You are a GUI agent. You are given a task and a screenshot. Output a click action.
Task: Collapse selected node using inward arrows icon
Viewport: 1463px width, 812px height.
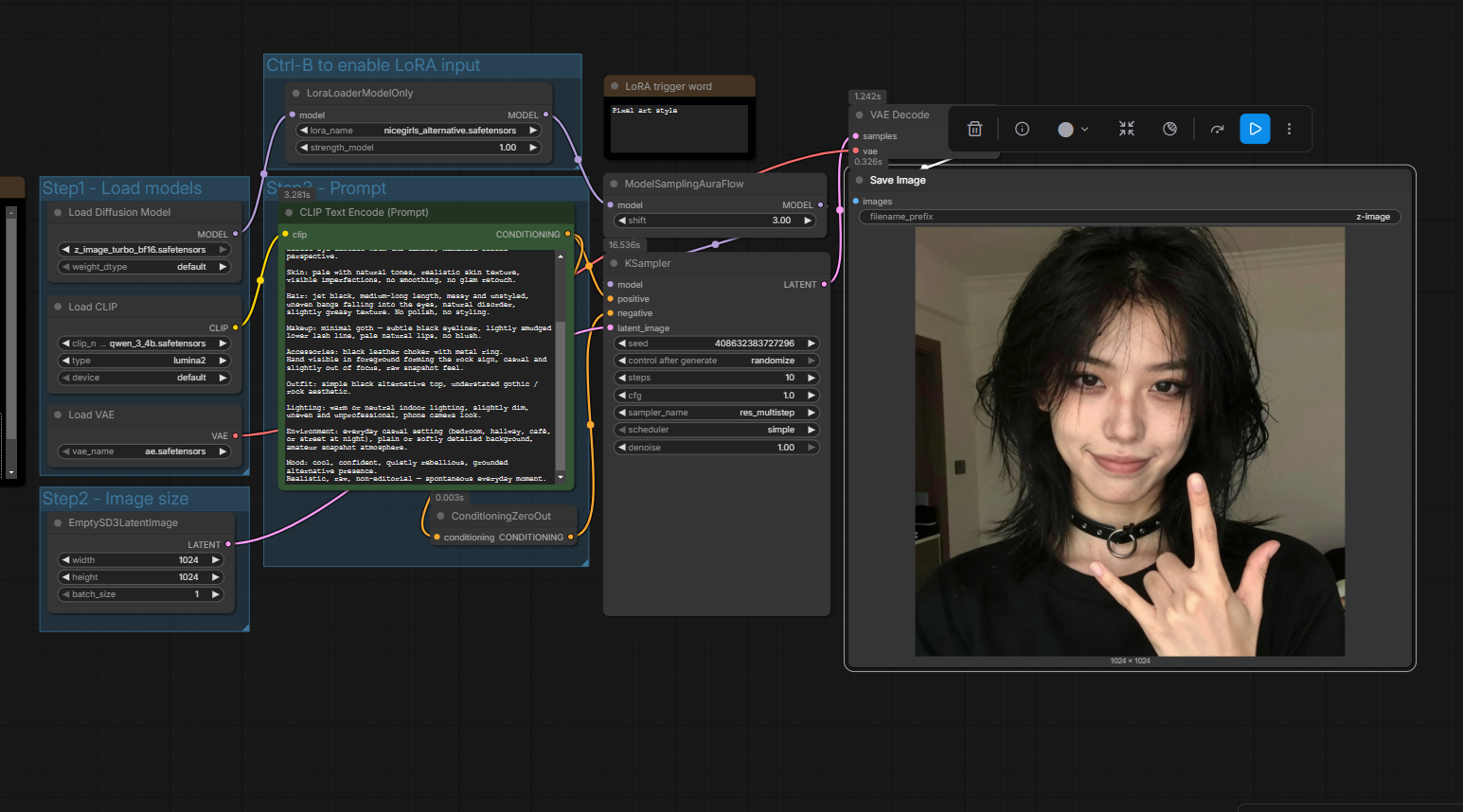coord(1126,129)
